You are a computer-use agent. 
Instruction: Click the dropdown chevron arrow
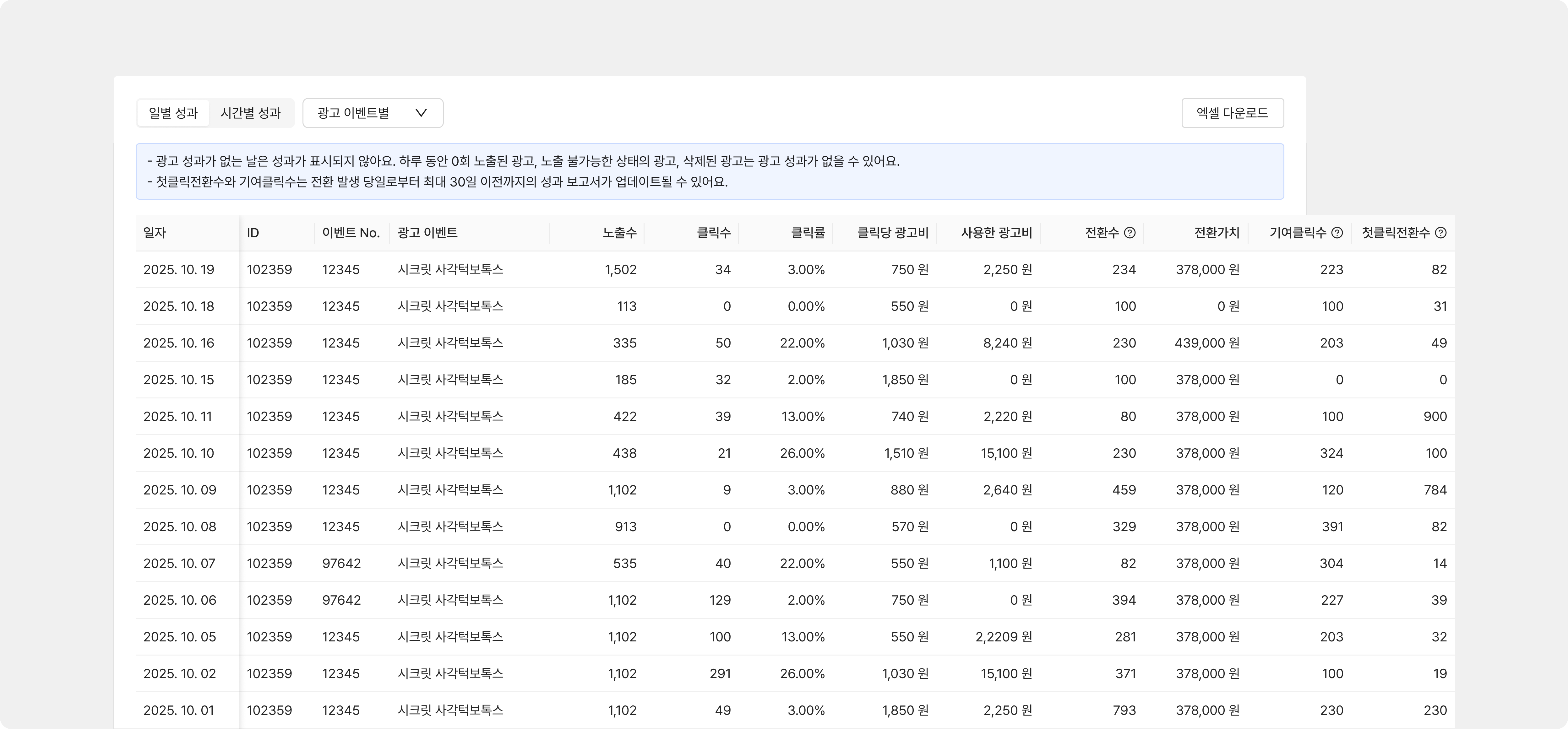click(421, 113)
